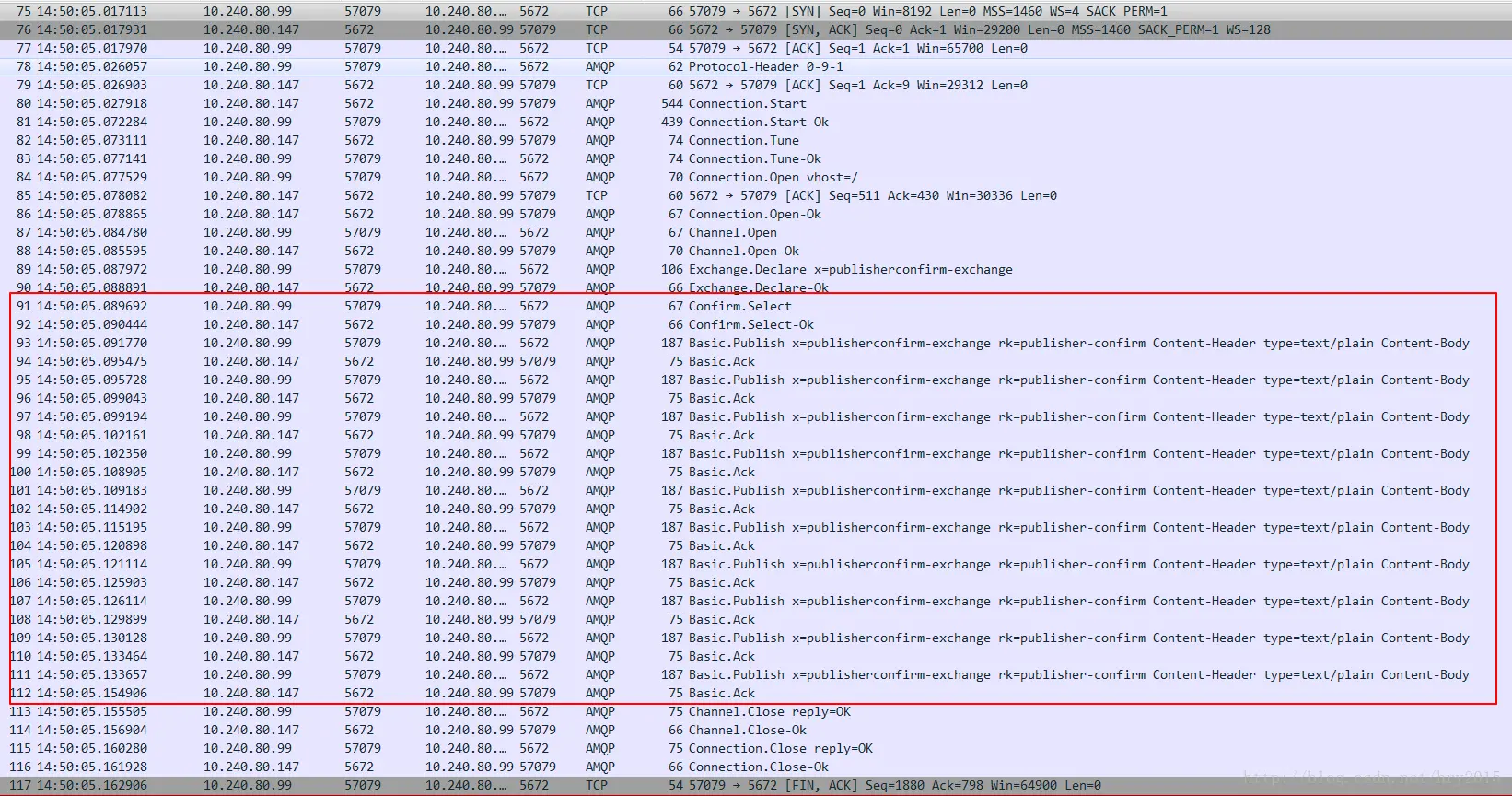
Task: Select packet 108 Basic.Ack row
Action: (756, 619)
